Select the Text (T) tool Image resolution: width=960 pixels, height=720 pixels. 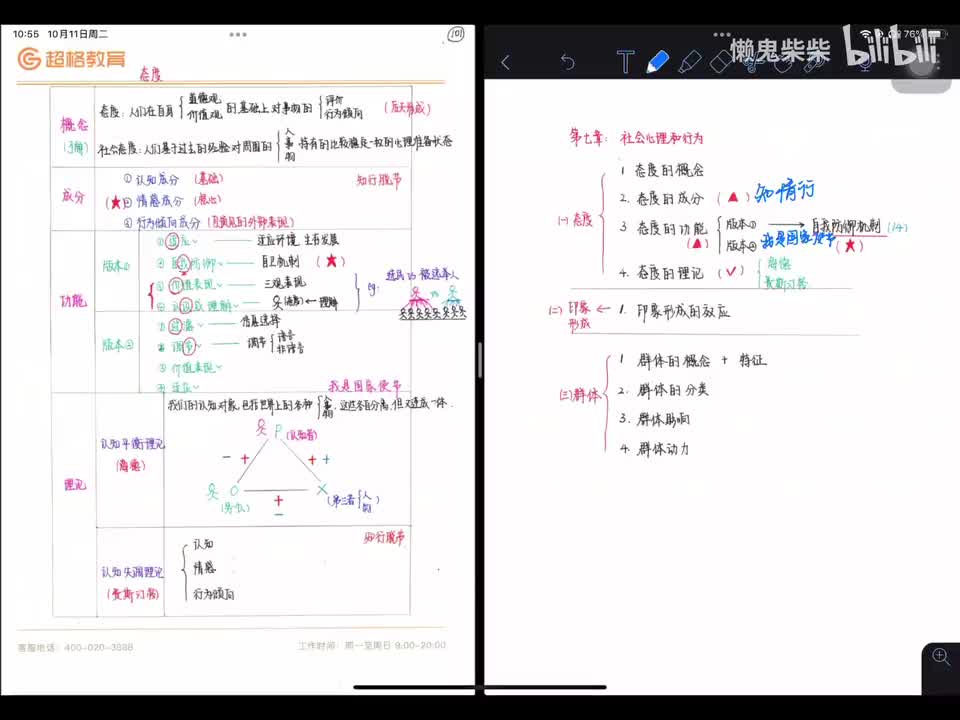click(x=625, y=62)
